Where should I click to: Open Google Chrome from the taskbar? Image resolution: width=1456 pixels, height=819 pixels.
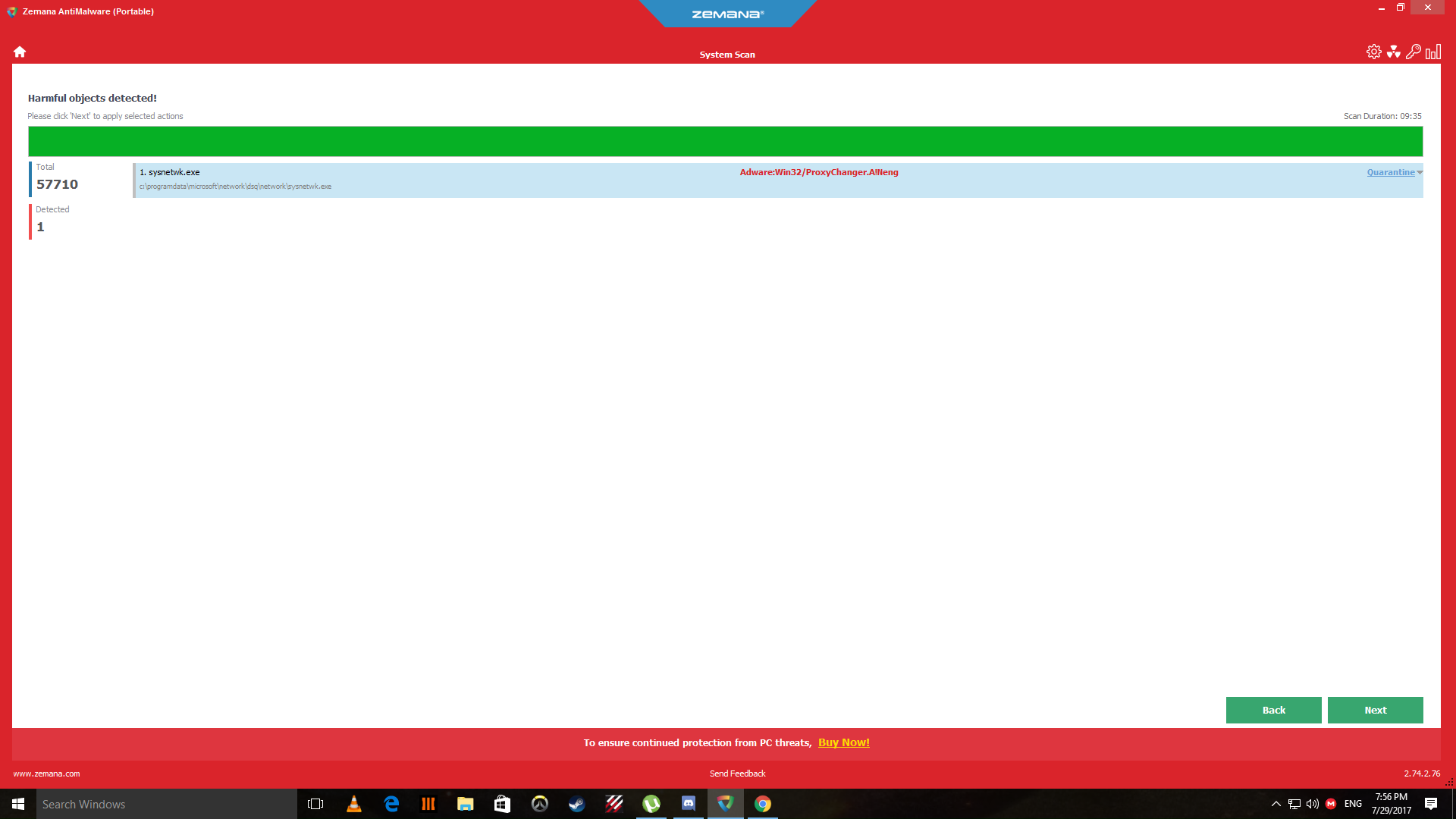(x=762, y=804)
